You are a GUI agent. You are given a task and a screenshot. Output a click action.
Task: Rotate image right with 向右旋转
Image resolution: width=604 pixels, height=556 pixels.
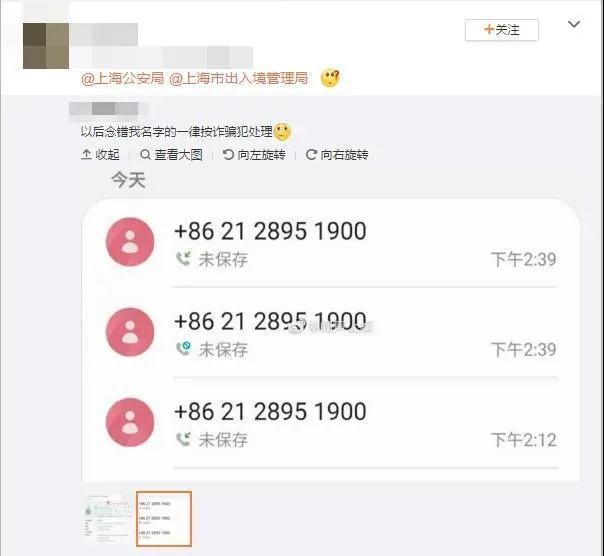pyautogui.click(x=337, y=155)
